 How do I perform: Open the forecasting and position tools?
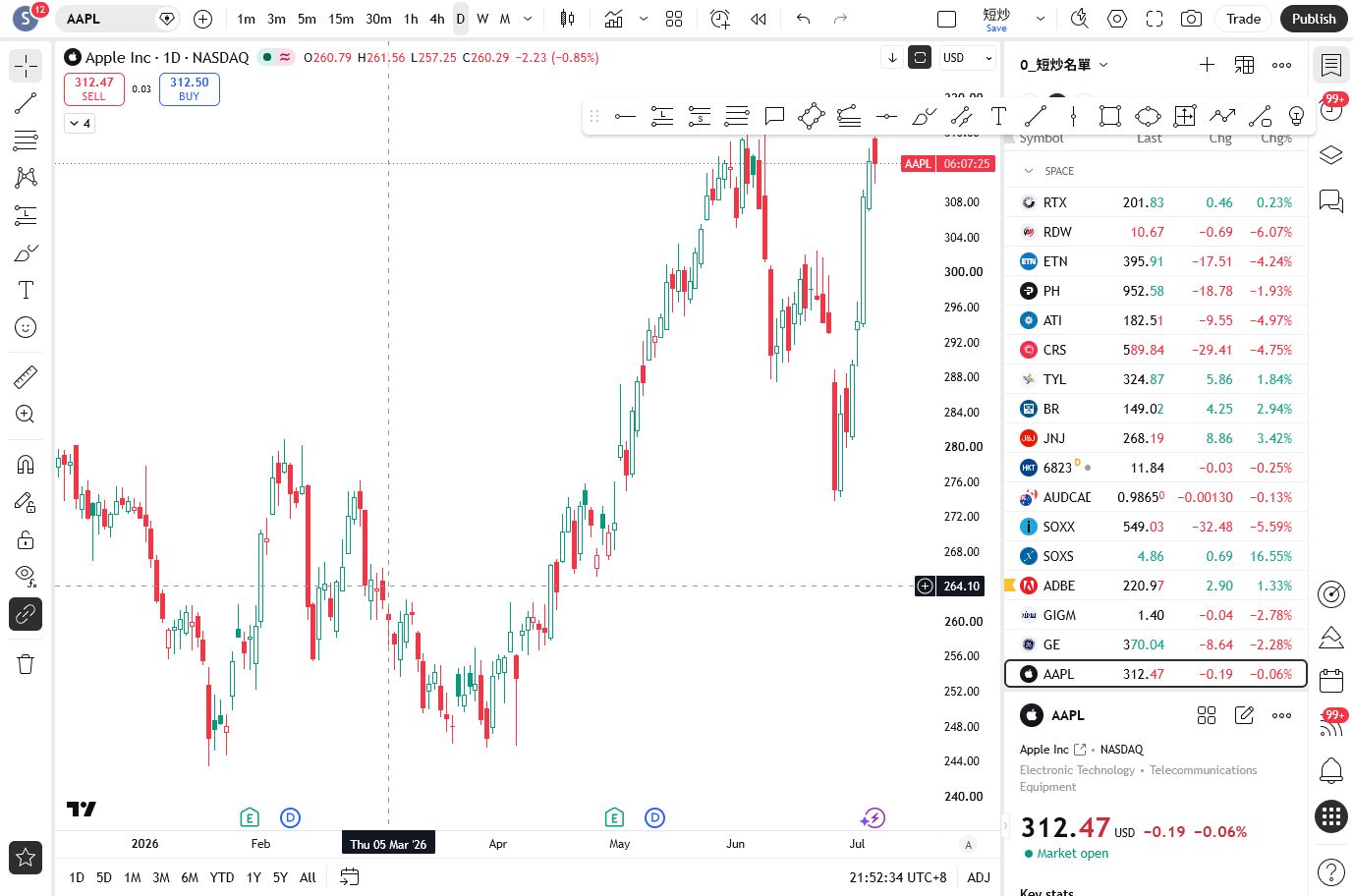[26, 215]
